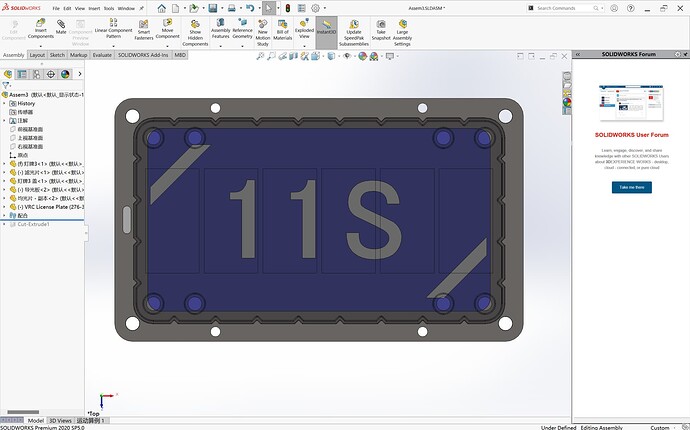
Task: Start a New Motion Study
Action: (x=263, y=32)
